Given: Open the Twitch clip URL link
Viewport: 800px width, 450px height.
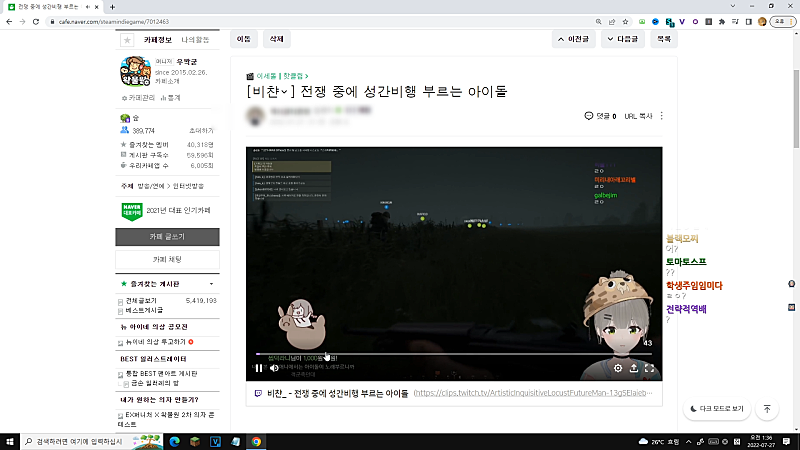Looking at the screenshot, I should tap(533, 393).
